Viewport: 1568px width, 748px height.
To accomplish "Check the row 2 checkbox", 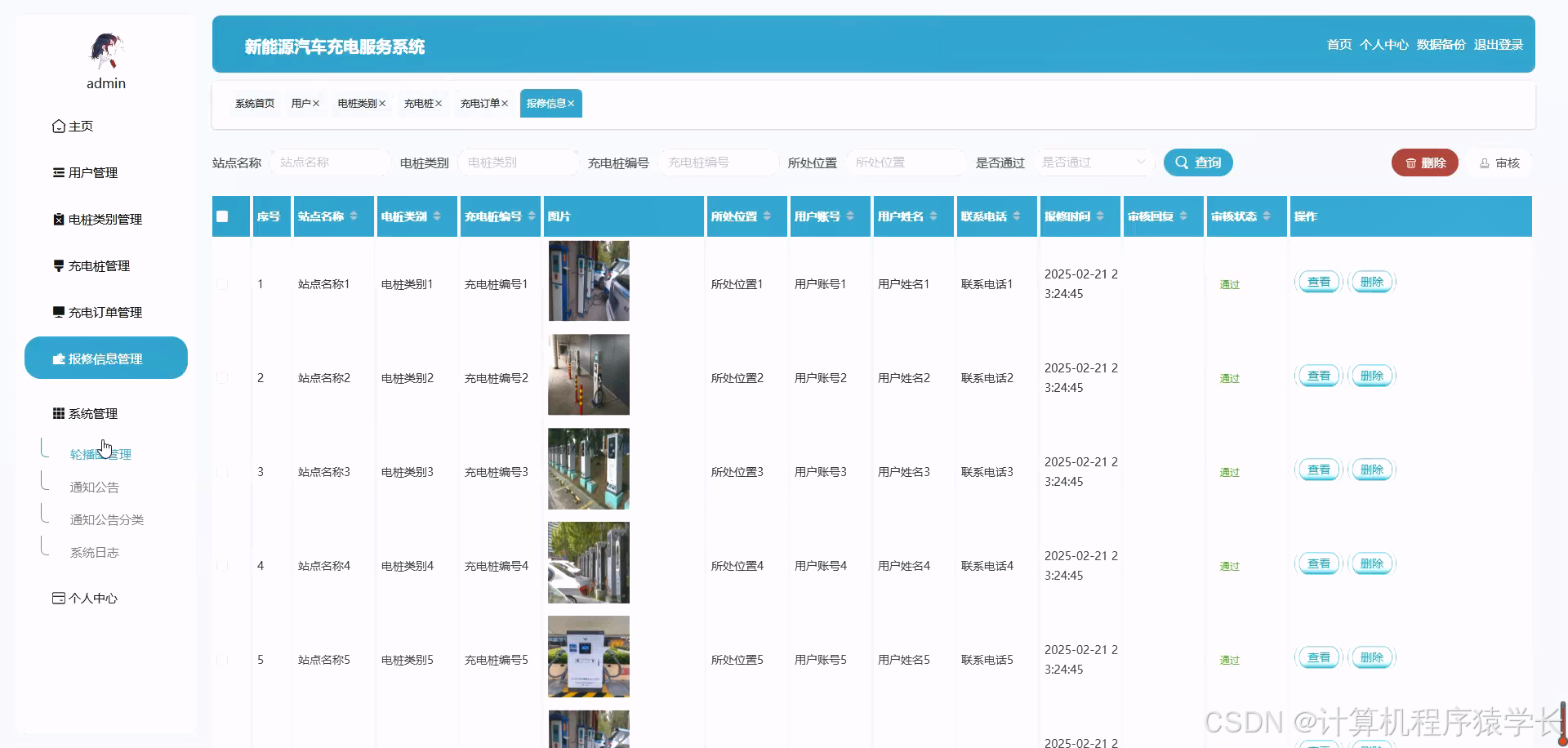I will click(x=222, y=378).
